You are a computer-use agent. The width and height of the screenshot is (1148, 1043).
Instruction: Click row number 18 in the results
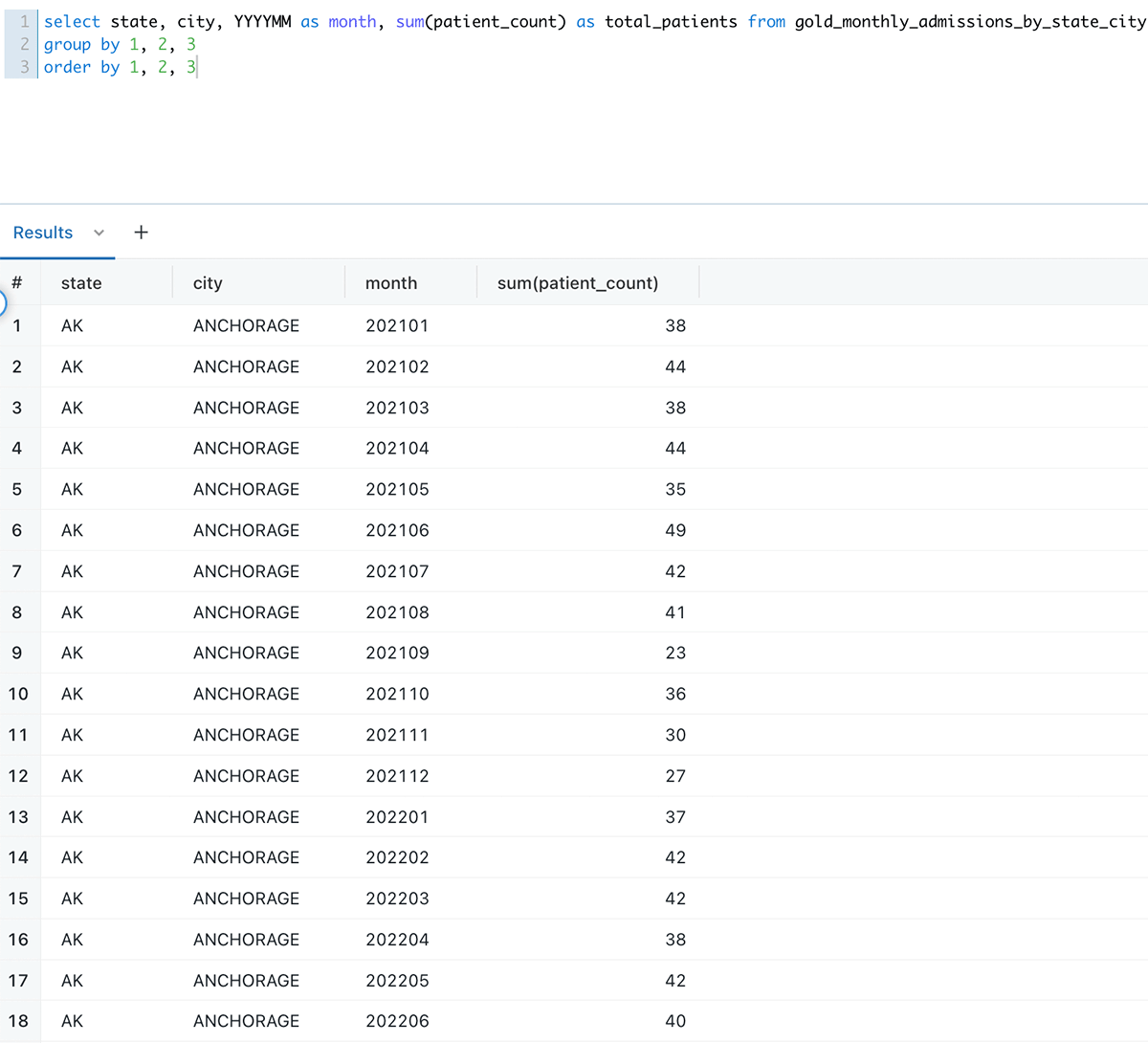18,1021
